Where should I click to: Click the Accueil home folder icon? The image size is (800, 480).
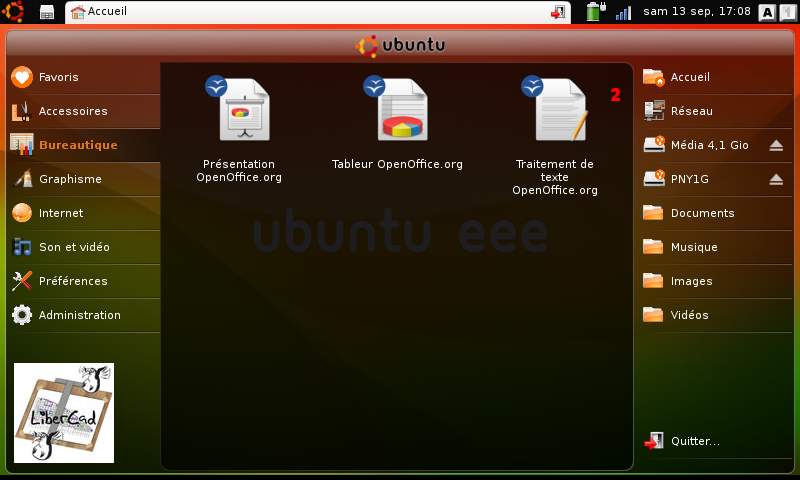(654, 77)
